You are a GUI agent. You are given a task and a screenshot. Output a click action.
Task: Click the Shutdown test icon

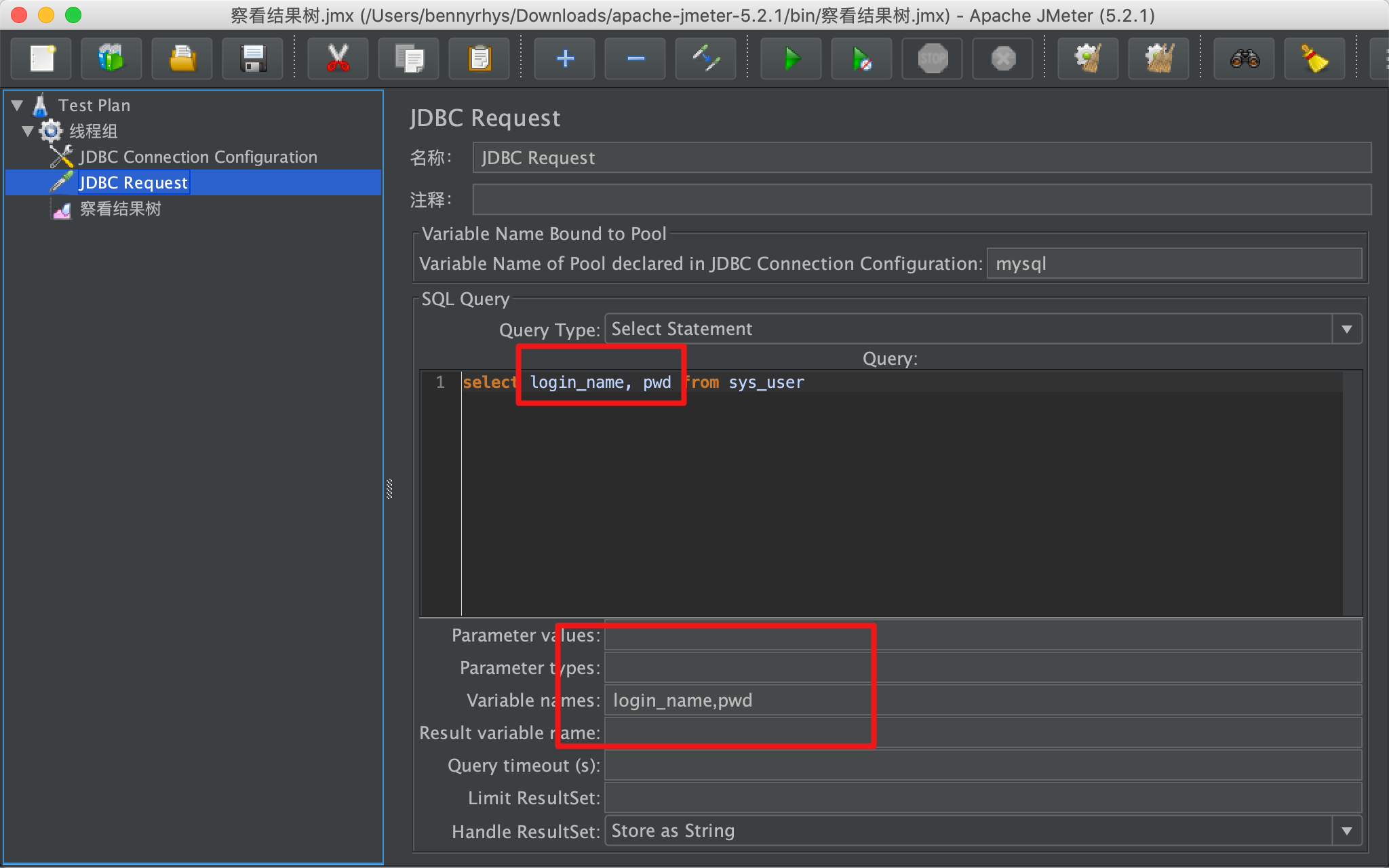click(x=1003, y=59)
